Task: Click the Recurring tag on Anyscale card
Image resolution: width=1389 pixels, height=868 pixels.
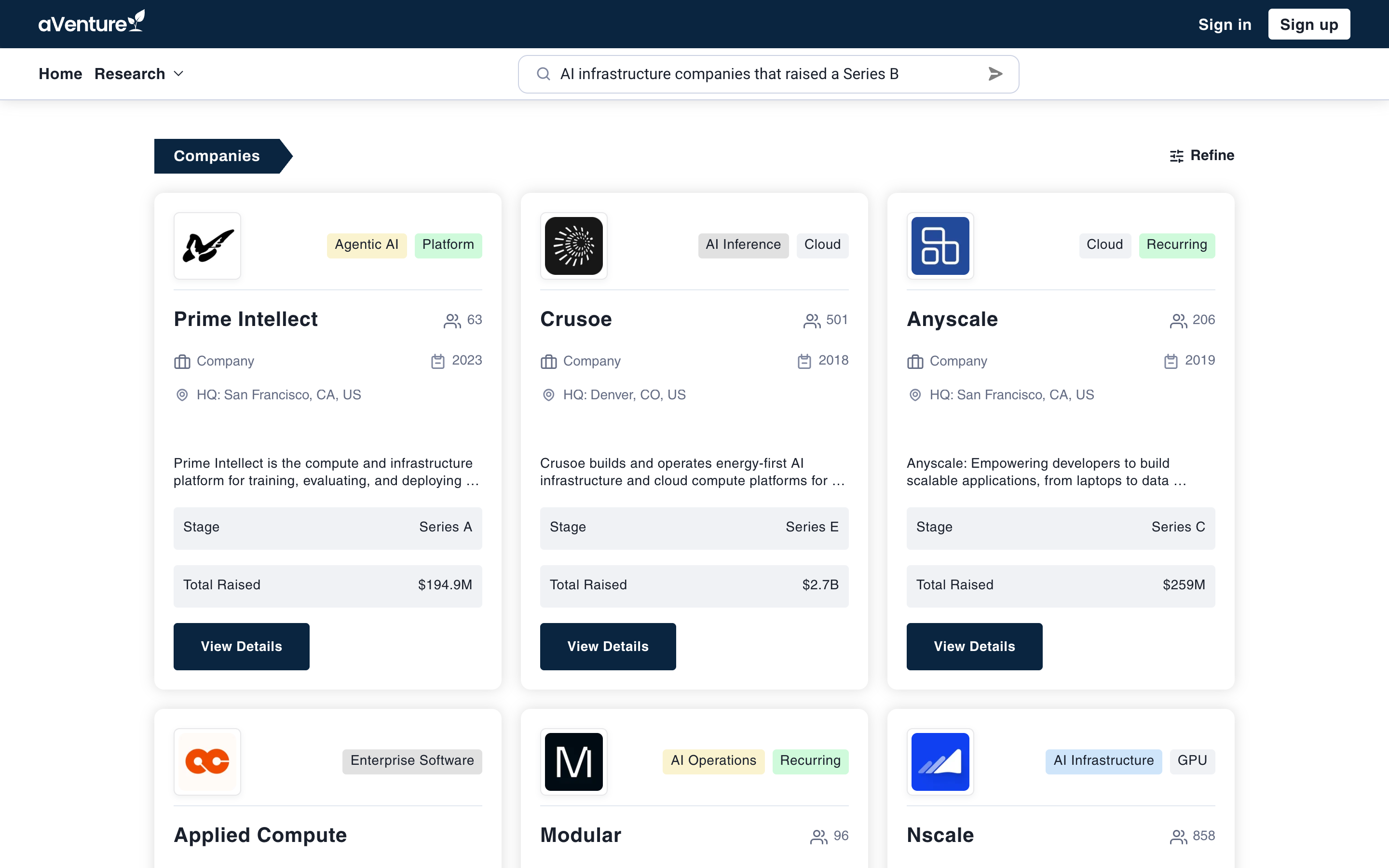Action: point(1177,245)
